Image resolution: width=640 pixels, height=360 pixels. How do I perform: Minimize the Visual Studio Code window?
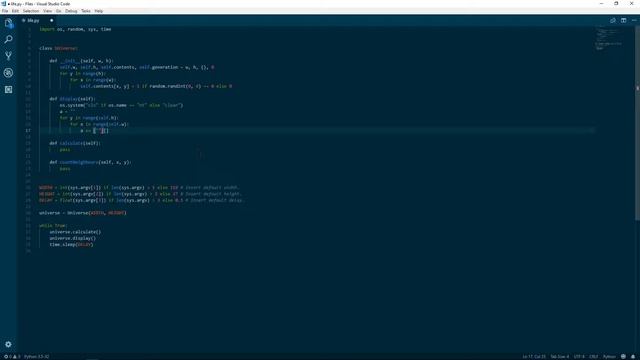[x=601, y=4]
